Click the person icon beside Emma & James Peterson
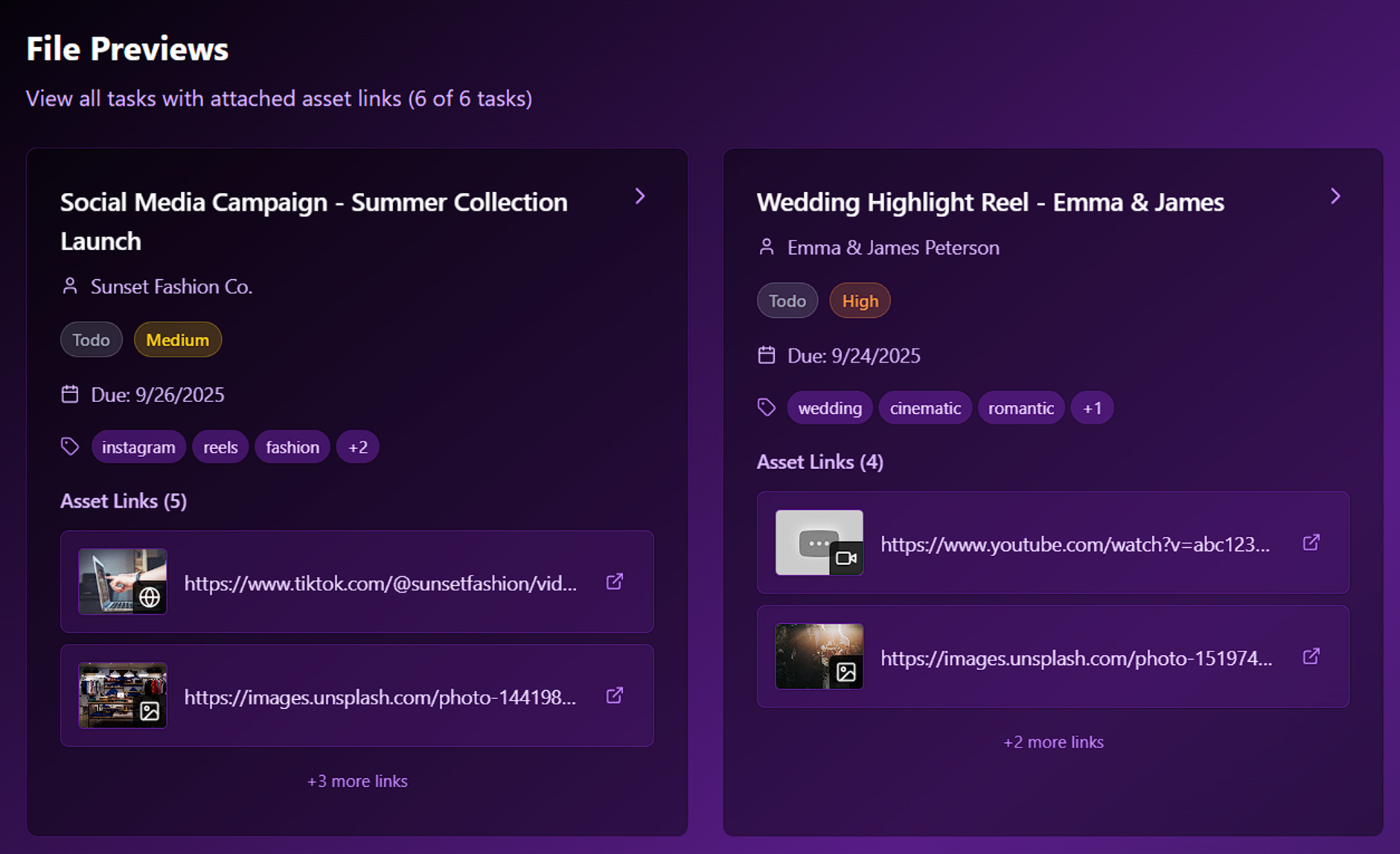 [x=767, y=247]
